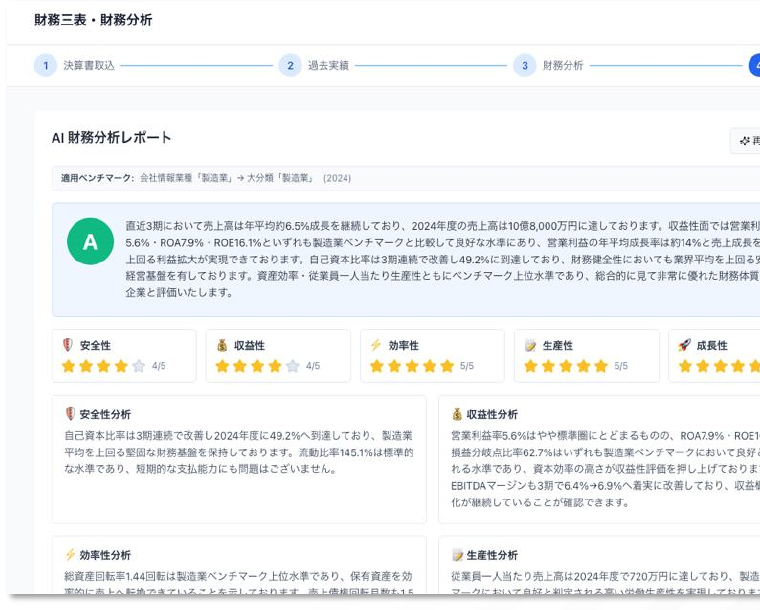Click the memo icon beside 生産性分析

tap(457, 555)
